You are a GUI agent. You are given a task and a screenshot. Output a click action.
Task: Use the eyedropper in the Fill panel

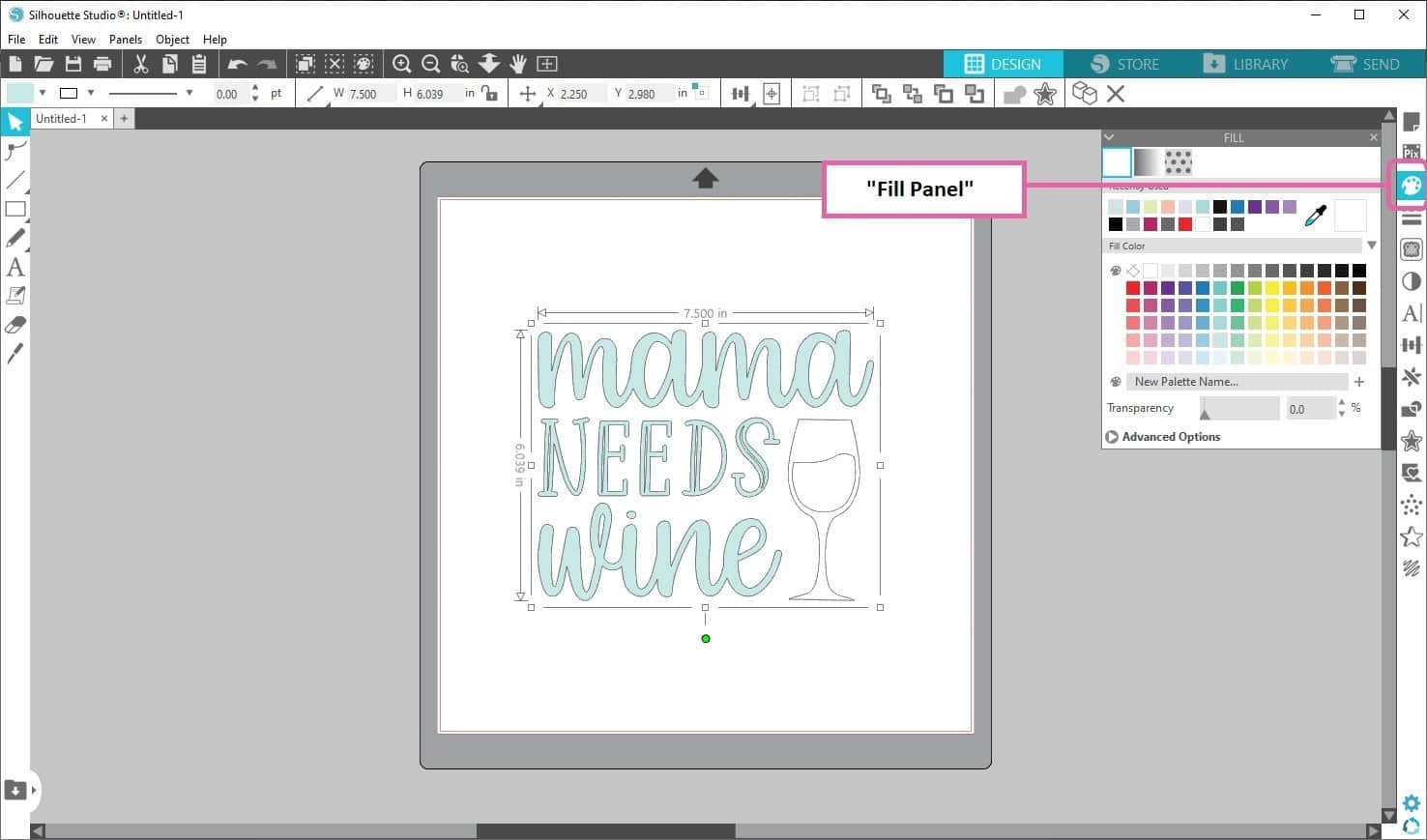(x=1316, y=215)
